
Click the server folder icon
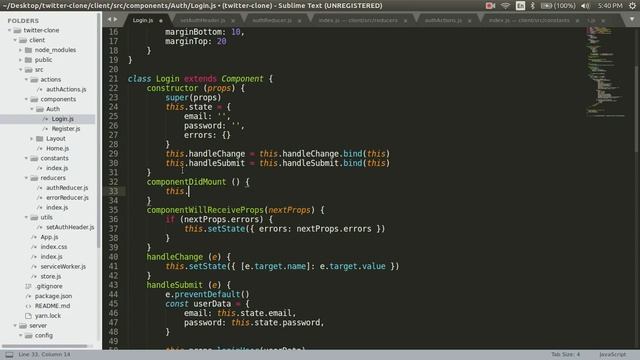click(x=23, y=326)
